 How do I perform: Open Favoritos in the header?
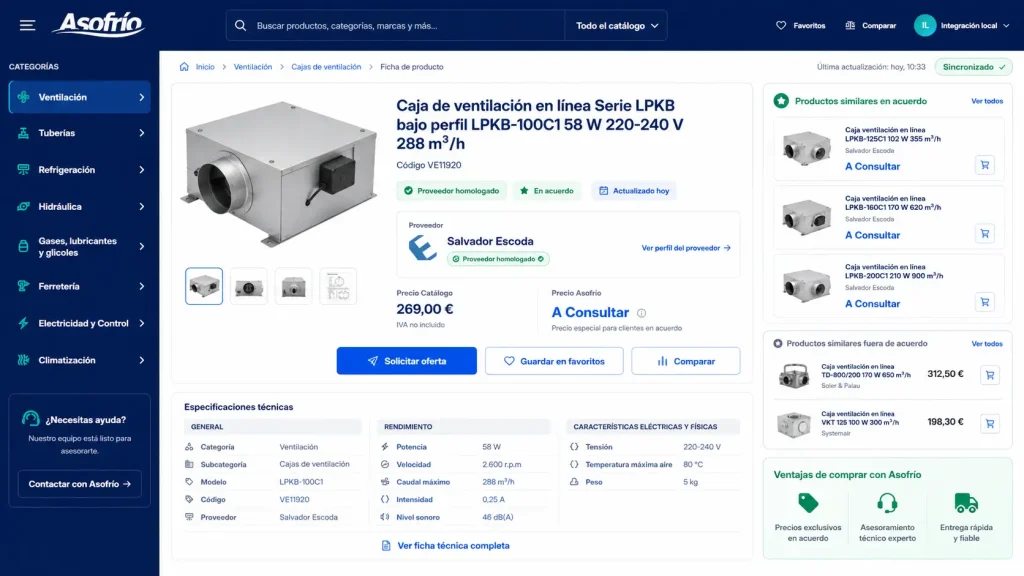pyautogui.click(x=801, y=25)
